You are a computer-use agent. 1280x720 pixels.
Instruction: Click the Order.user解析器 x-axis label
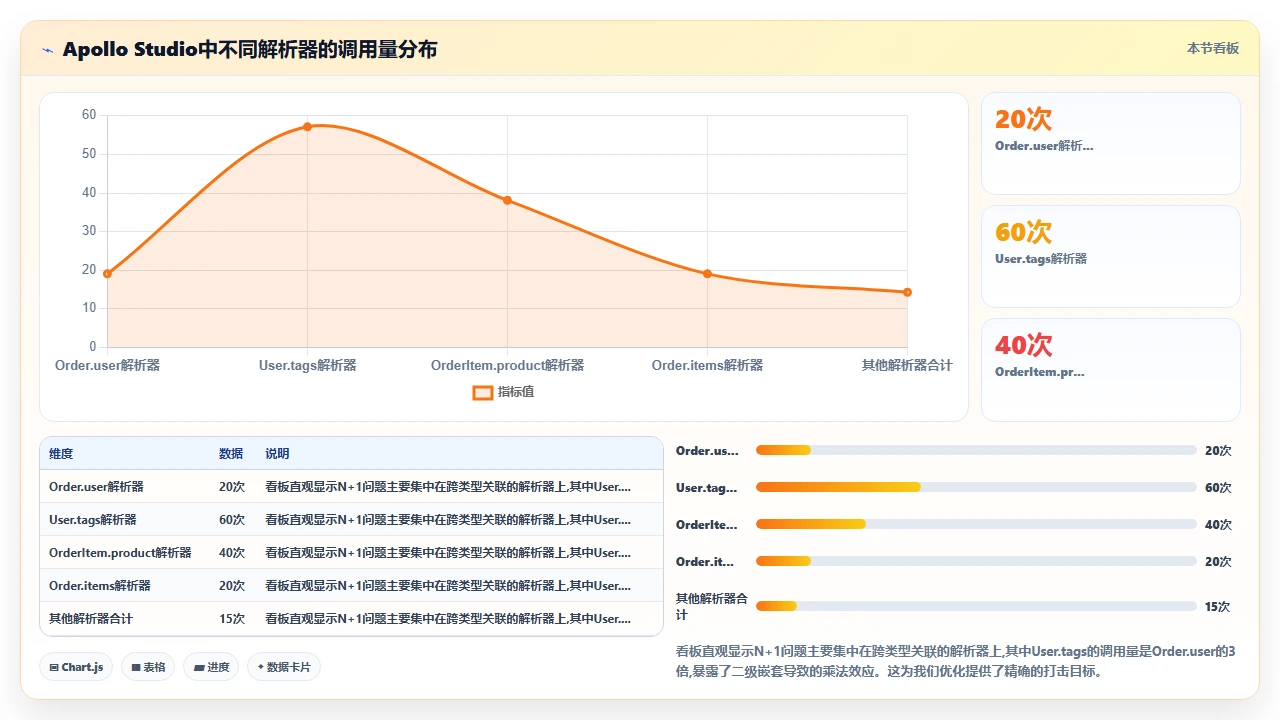[x=107, y=366]
